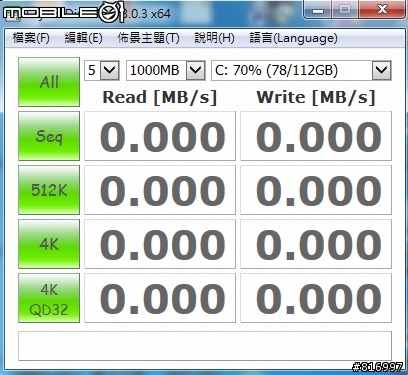Screen dimensions: 408x375
Task: Click the 4K write result value
Action: [x=316, y=244]
